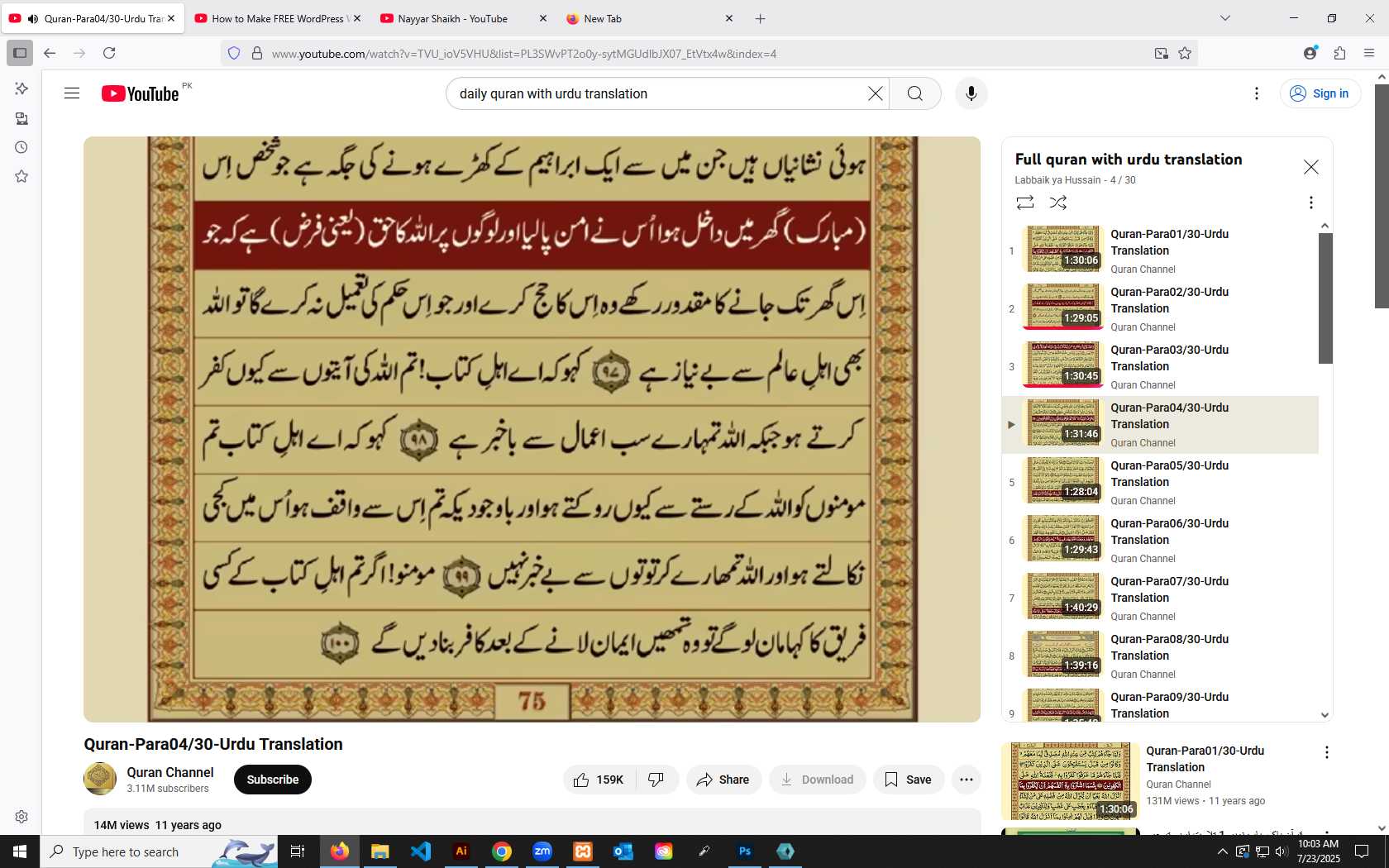Select Quran-Para05/30-Urdu Translation playlist item
The width and height of the screenshot is (1389, 868).
tap(1160, 482)
